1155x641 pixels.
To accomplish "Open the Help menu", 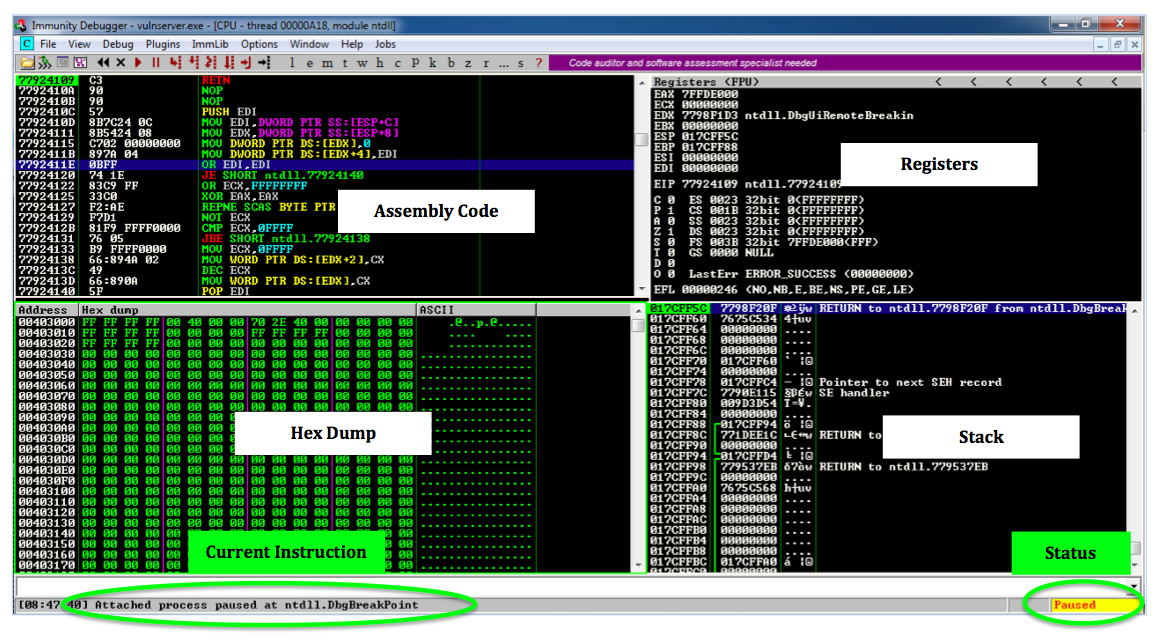I will 352,44.
